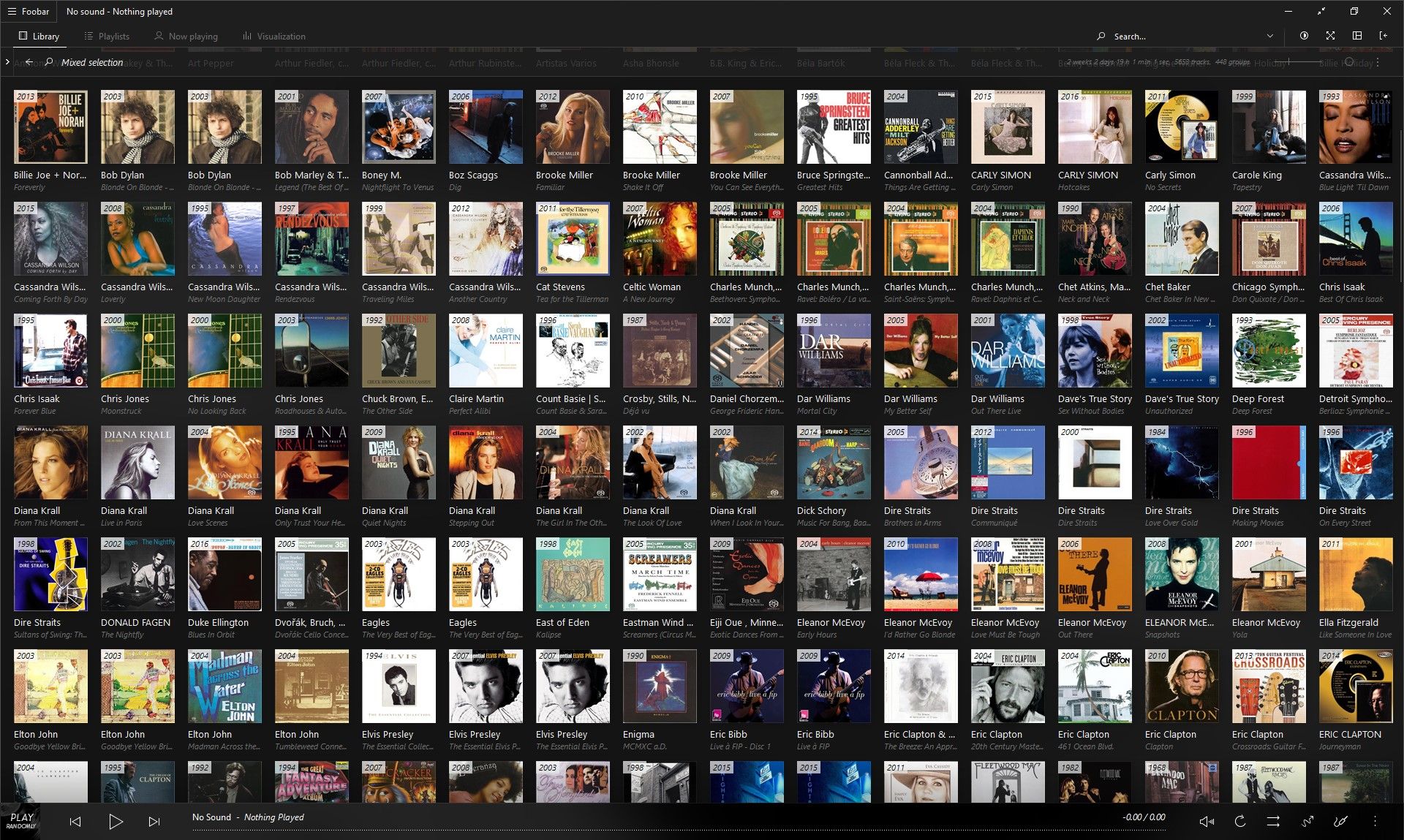Open the Now playing tab
This screenshot has width=1404, height=840.
[186, 36]
